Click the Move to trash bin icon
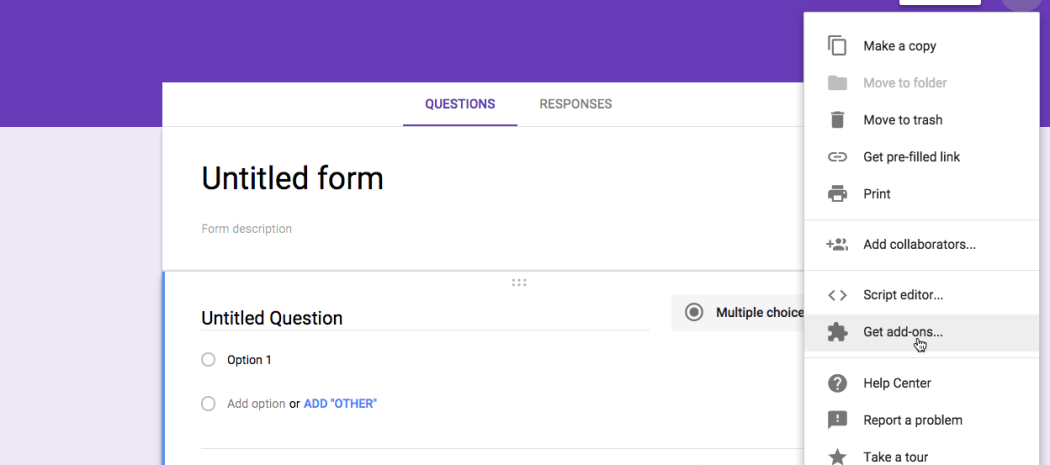 (x=837, y=120)
